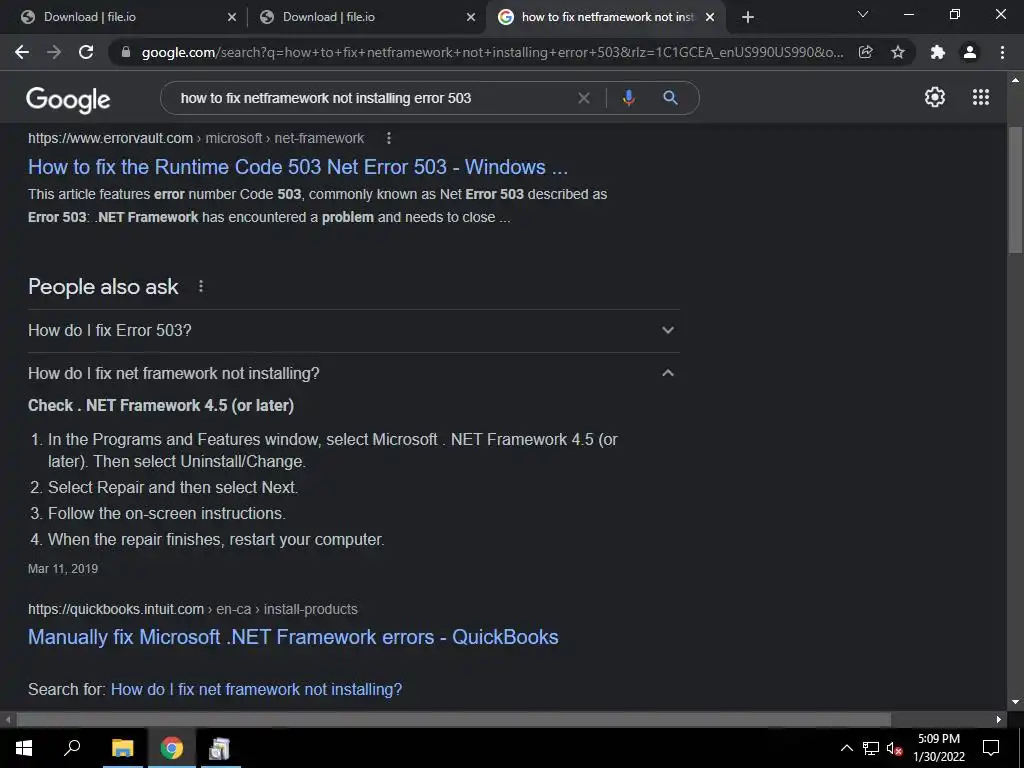1024x768 pixels.
Task: Reload the Google search page
Action: (x=86, y=52)
